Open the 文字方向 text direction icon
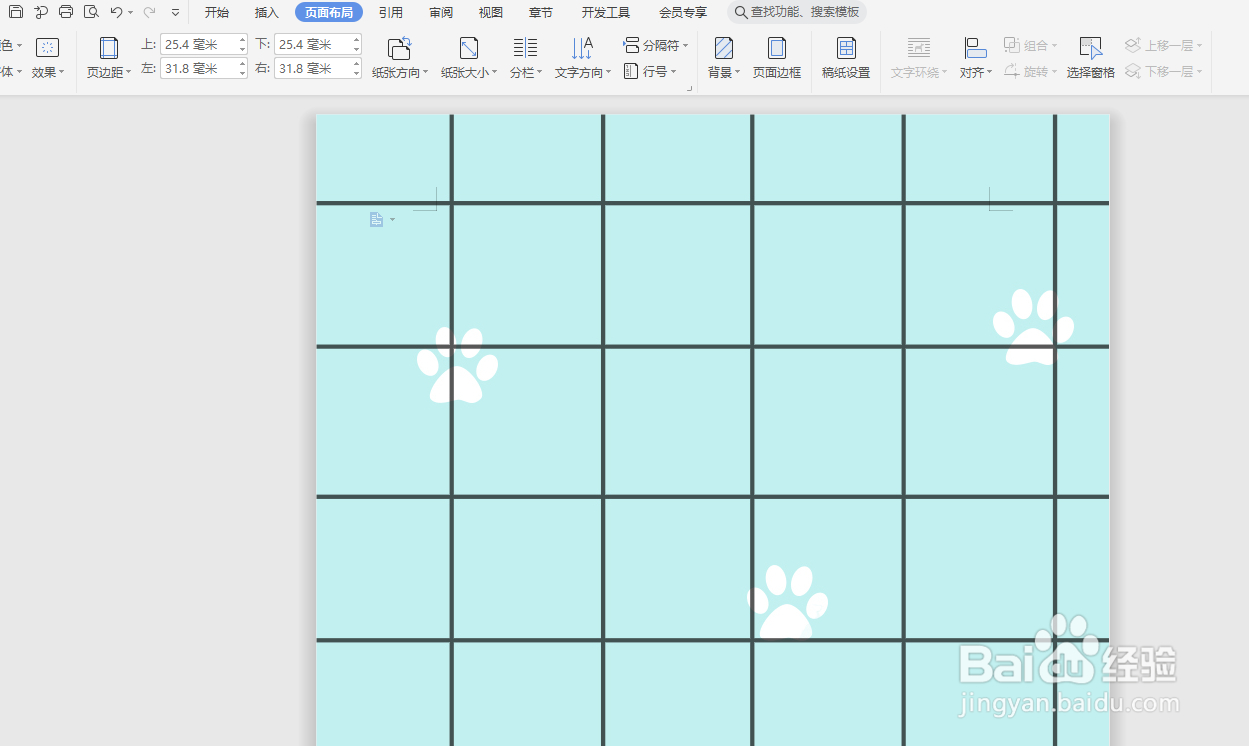 pos(582,48)
